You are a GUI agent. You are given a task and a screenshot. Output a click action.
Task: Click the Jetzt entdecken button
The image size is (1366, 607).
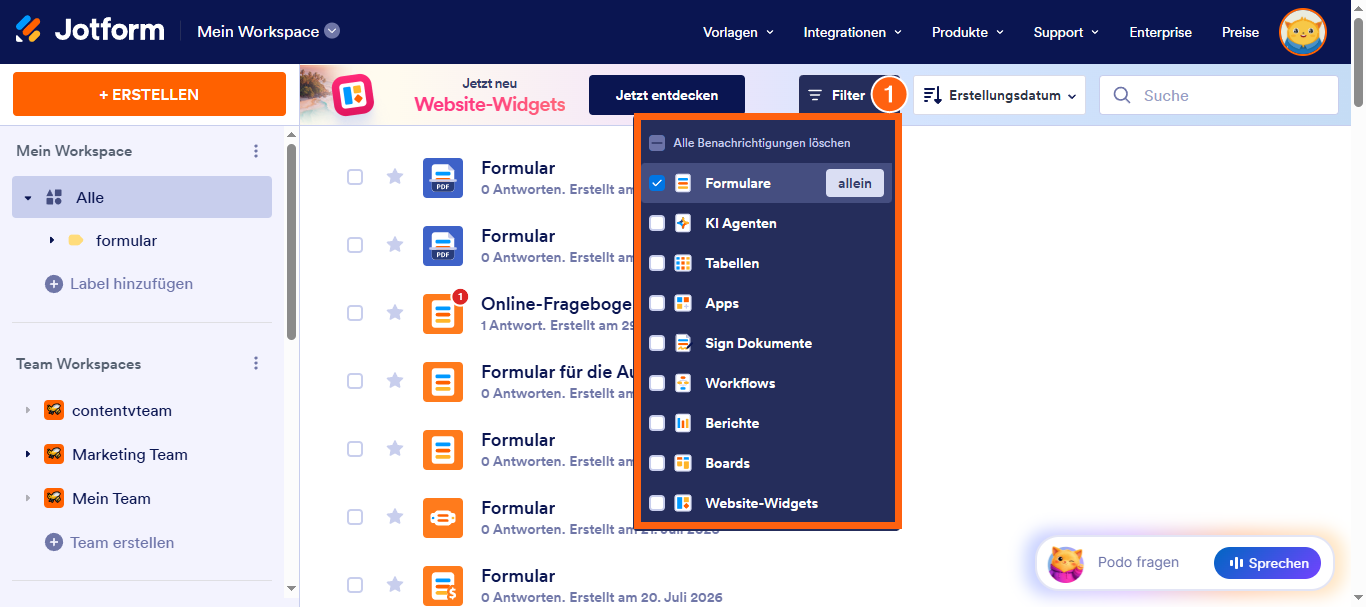(x=667, y=95)
